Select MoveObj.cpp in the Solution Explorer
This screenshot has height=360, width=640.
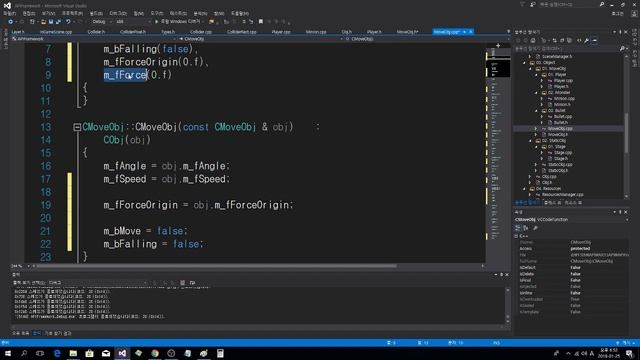[560, 129]
